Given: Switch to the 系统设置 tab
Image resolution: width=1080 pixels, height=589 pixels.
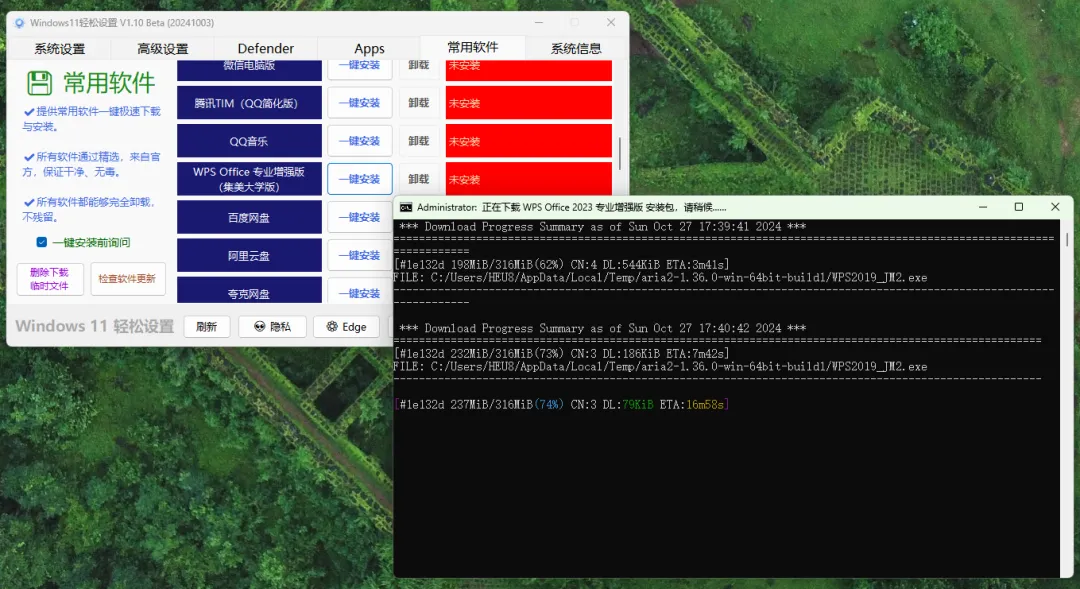Looking at the screenshot, I should tap(60, 48).
